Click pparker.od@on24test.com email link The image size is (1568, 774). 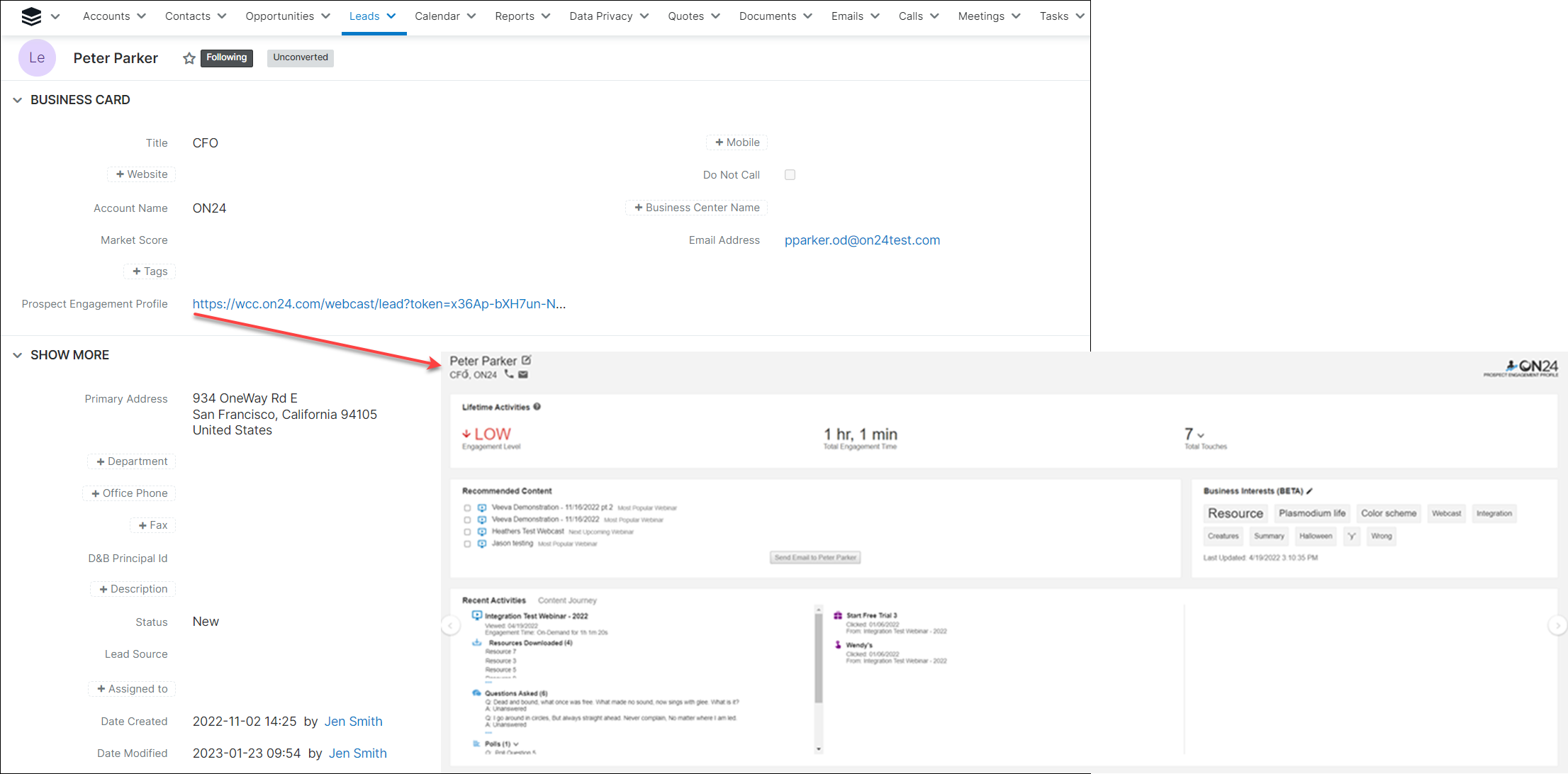tap(862, 240)
